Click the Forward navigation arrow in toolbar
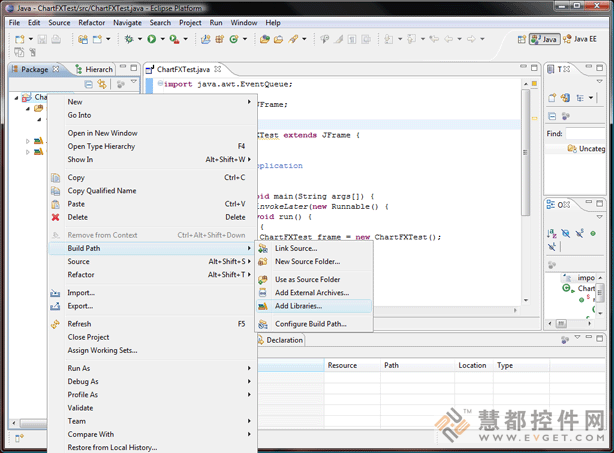Screen dimensions: 614x453 pyautogui.click(x=471, y=39)
